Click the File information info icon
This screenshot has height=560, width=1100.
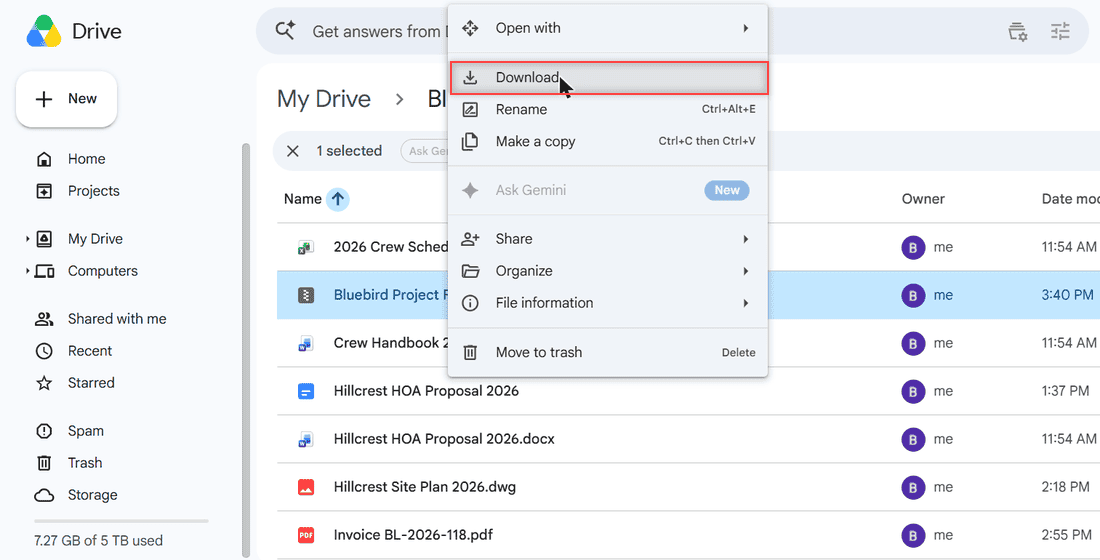tap(470, 303)
